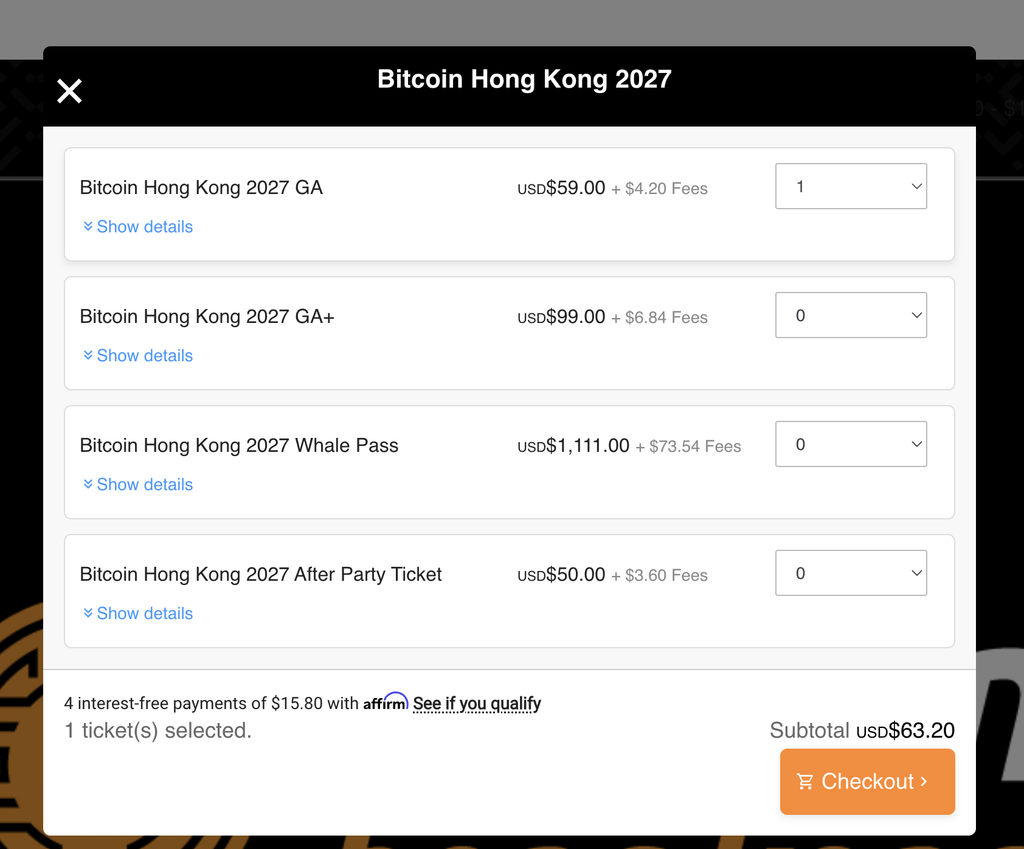This screenshot has width=1024, height=849.
Task: Click the shopping cart icon on Checkout
Action: 805,782
